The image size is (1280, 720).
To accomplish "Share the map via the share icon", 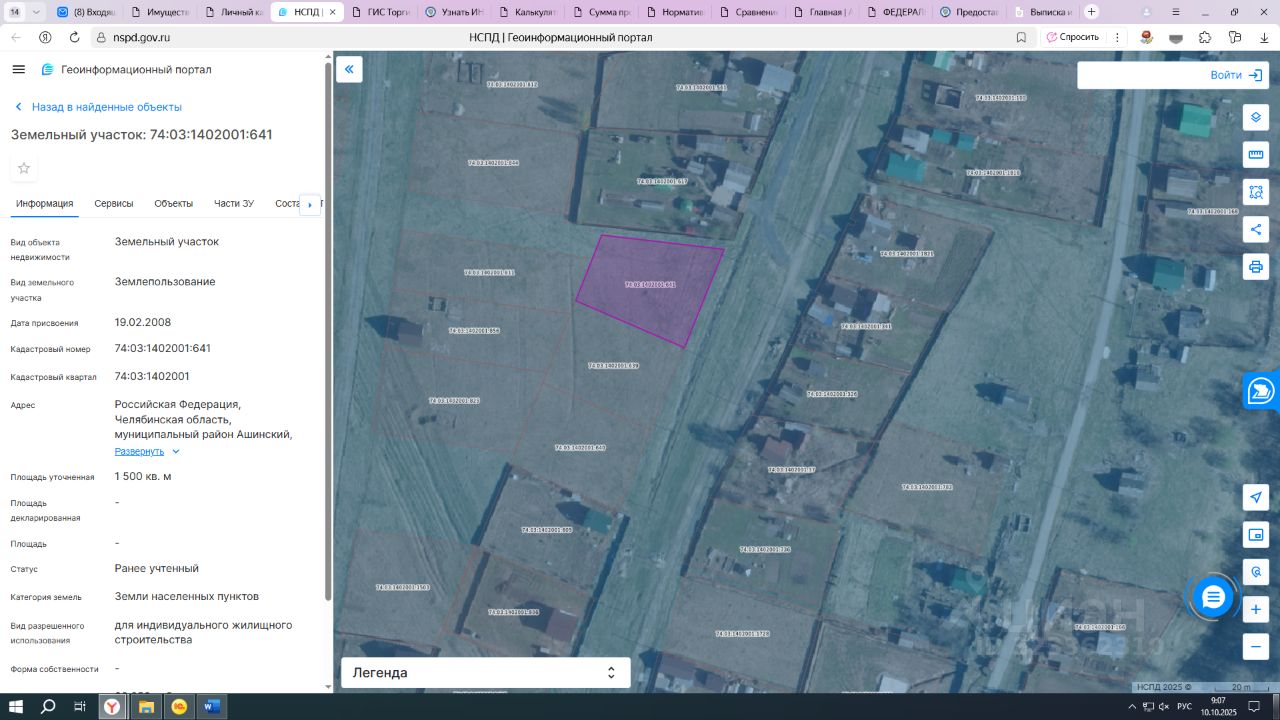I will (1256, 229).
